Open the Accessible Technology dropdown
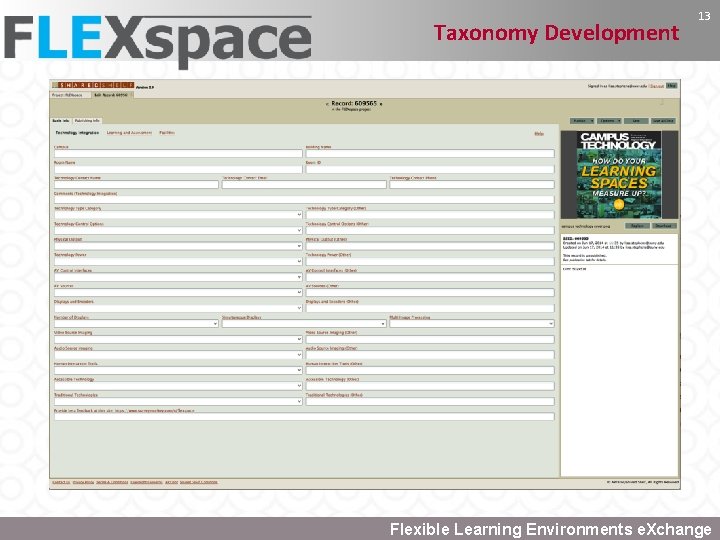The height and width of the screenshot is (540, 720). click(178, 386)
